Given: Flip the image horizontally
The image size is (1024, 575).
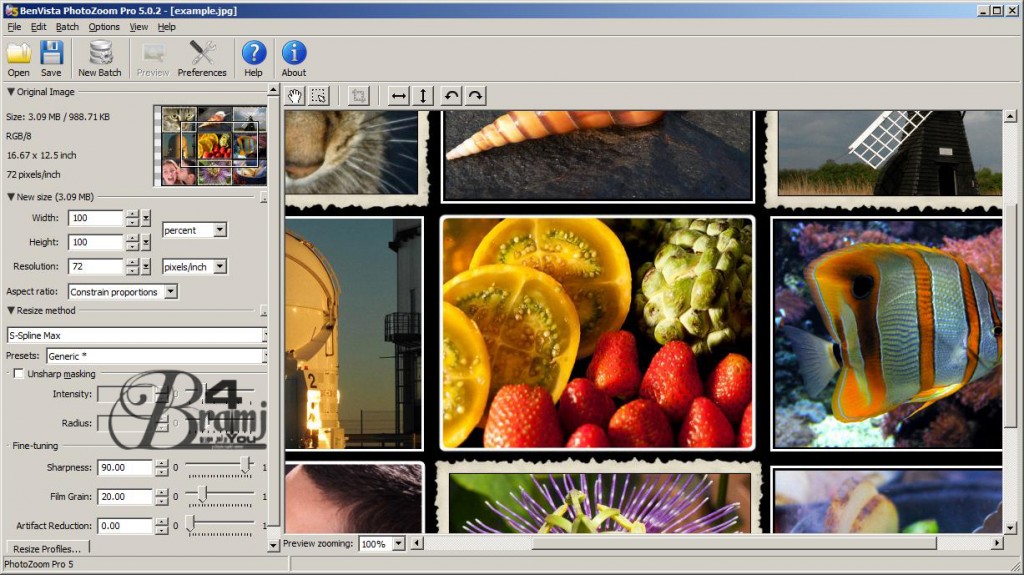Looking at the screenshot, I should pyautogui.click(x=398, y=96).
